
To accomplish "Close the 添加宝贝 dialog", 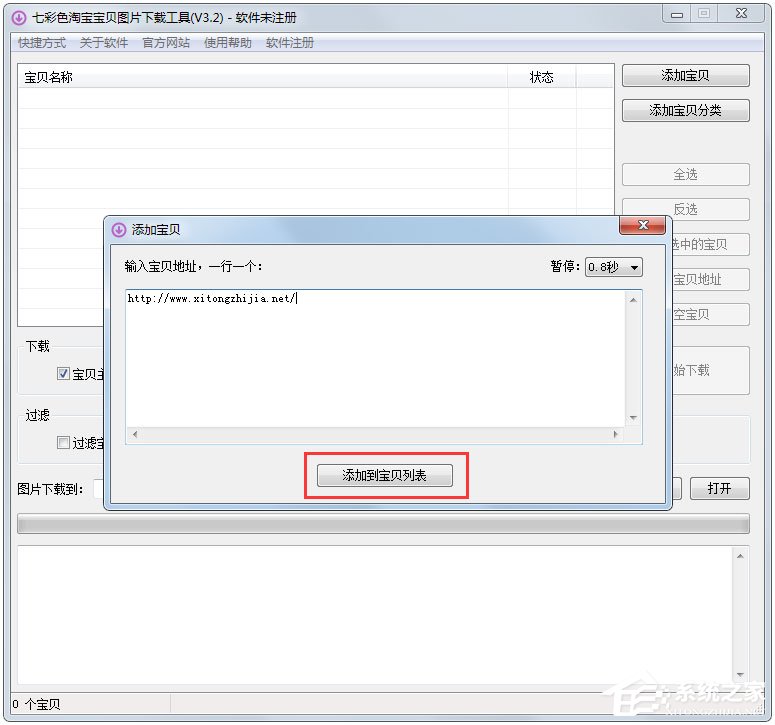I will click(642, 226).
